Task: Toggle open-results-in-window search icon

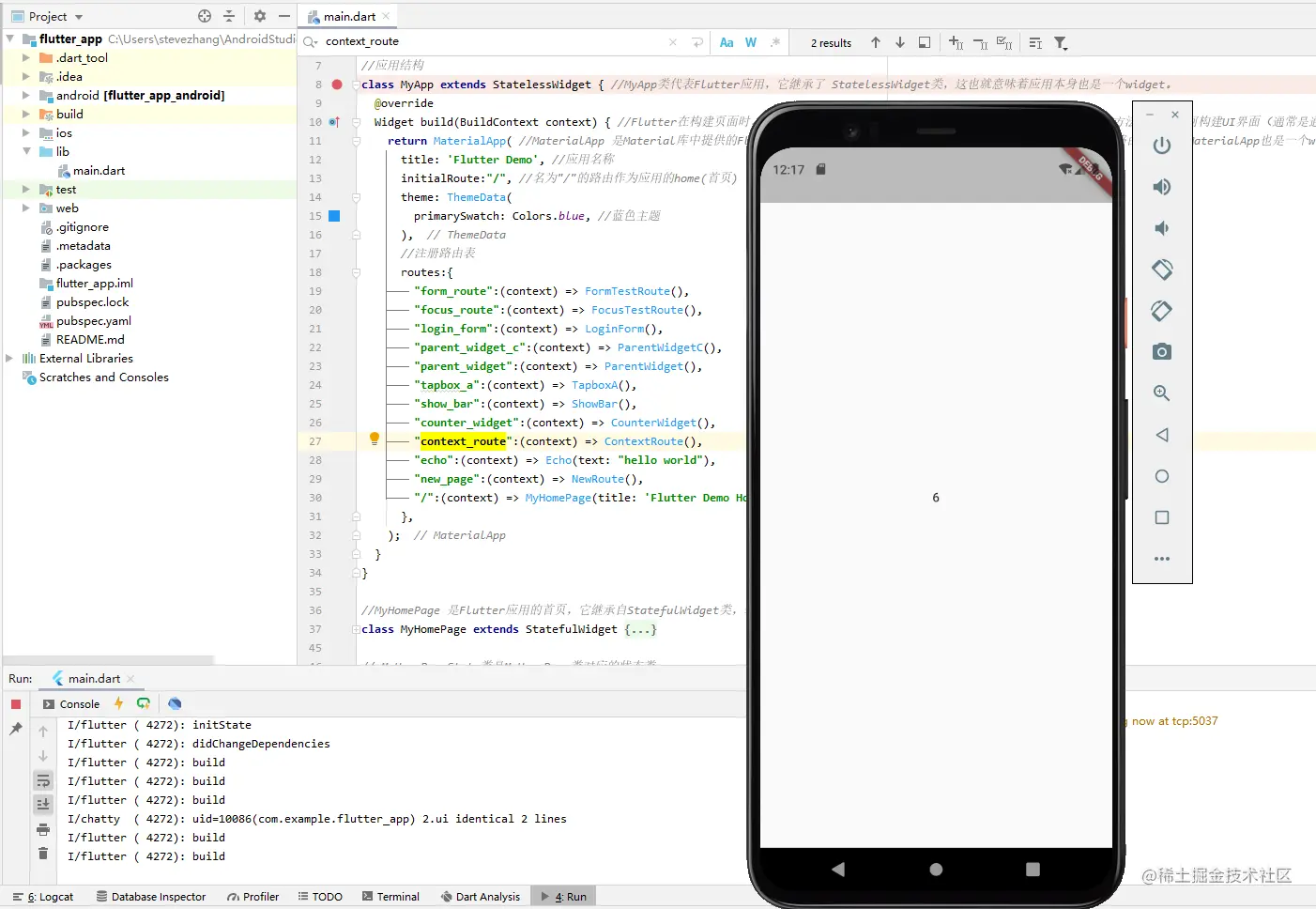Action: (925, 42)
